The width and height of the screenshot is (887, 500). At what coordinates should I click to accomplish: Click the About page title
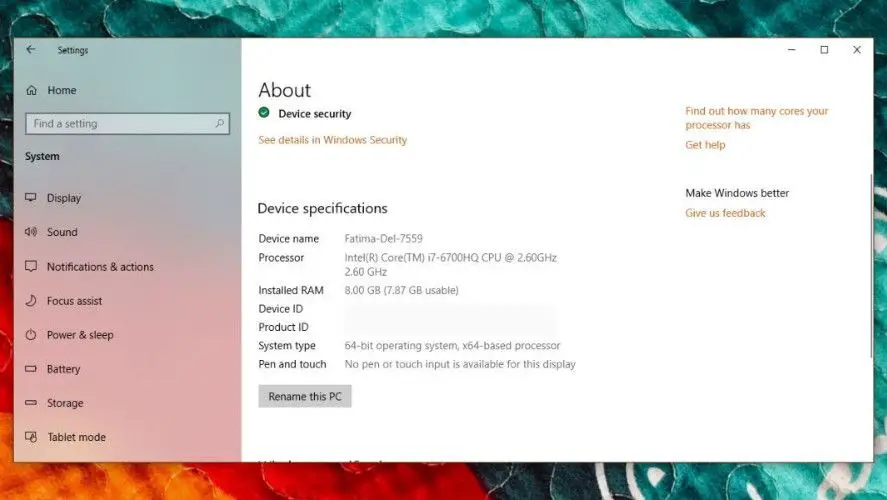click(x=285, y=90)
